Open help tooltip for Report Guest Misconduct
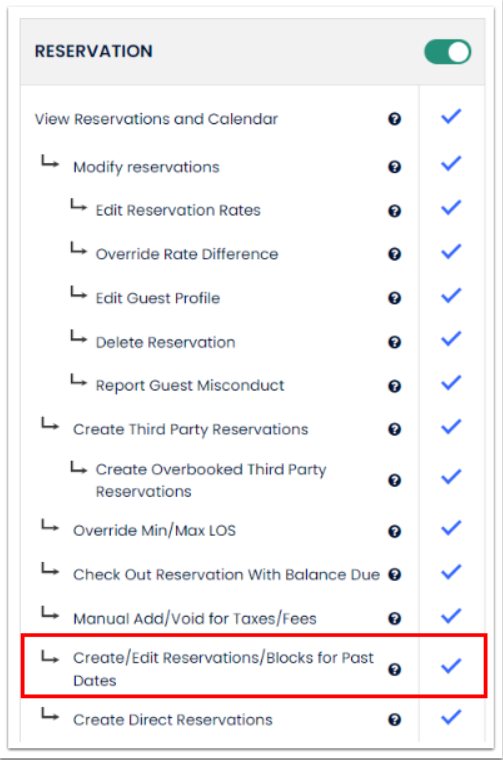 tap(394, 386)
